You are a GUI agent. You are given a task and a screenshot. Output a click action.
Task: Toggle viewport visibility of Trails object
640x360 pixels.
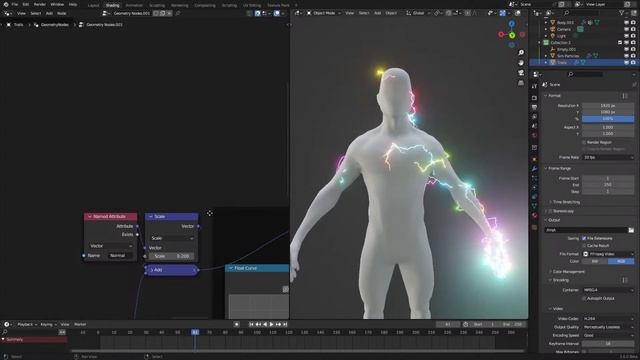pos(627,62)
